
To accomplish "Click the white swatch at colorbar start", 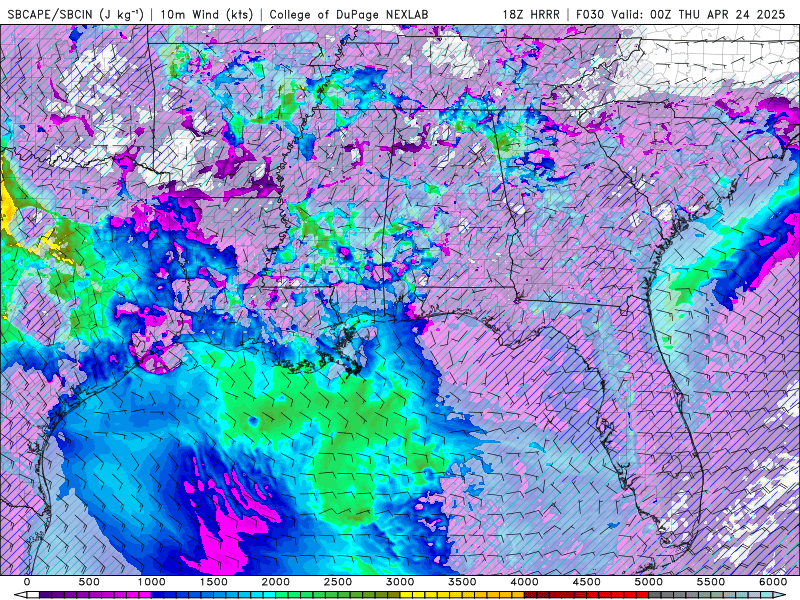I will (33, 594).
